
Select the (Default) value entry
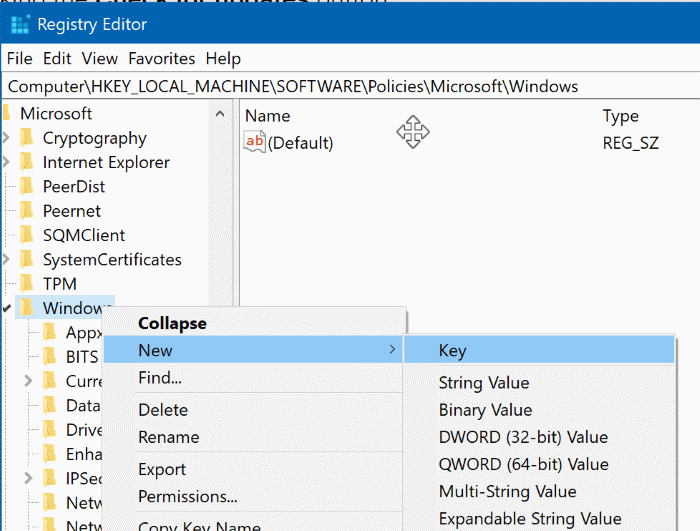tap(300, 143)
